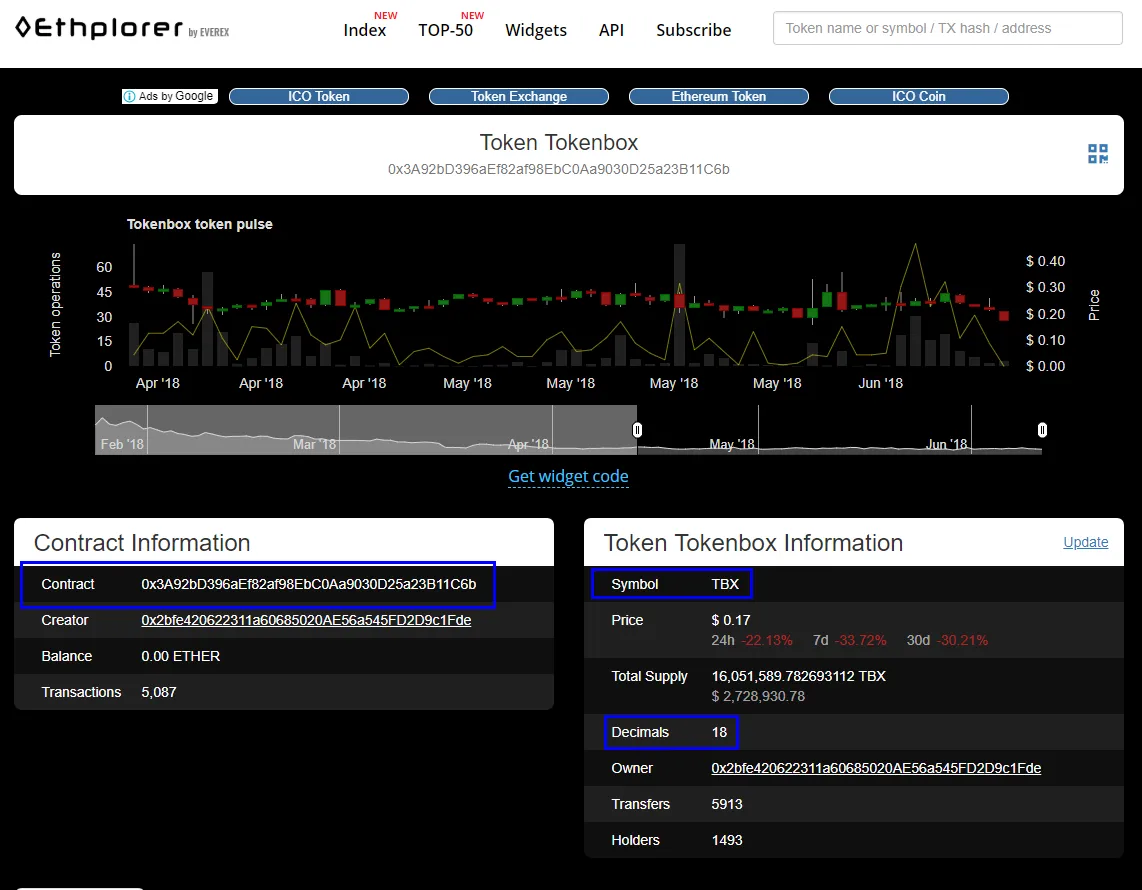1142x890 pixels.
Task: Click the TBX symbol value
Action: pyautogui.click(x=725, y=584)
